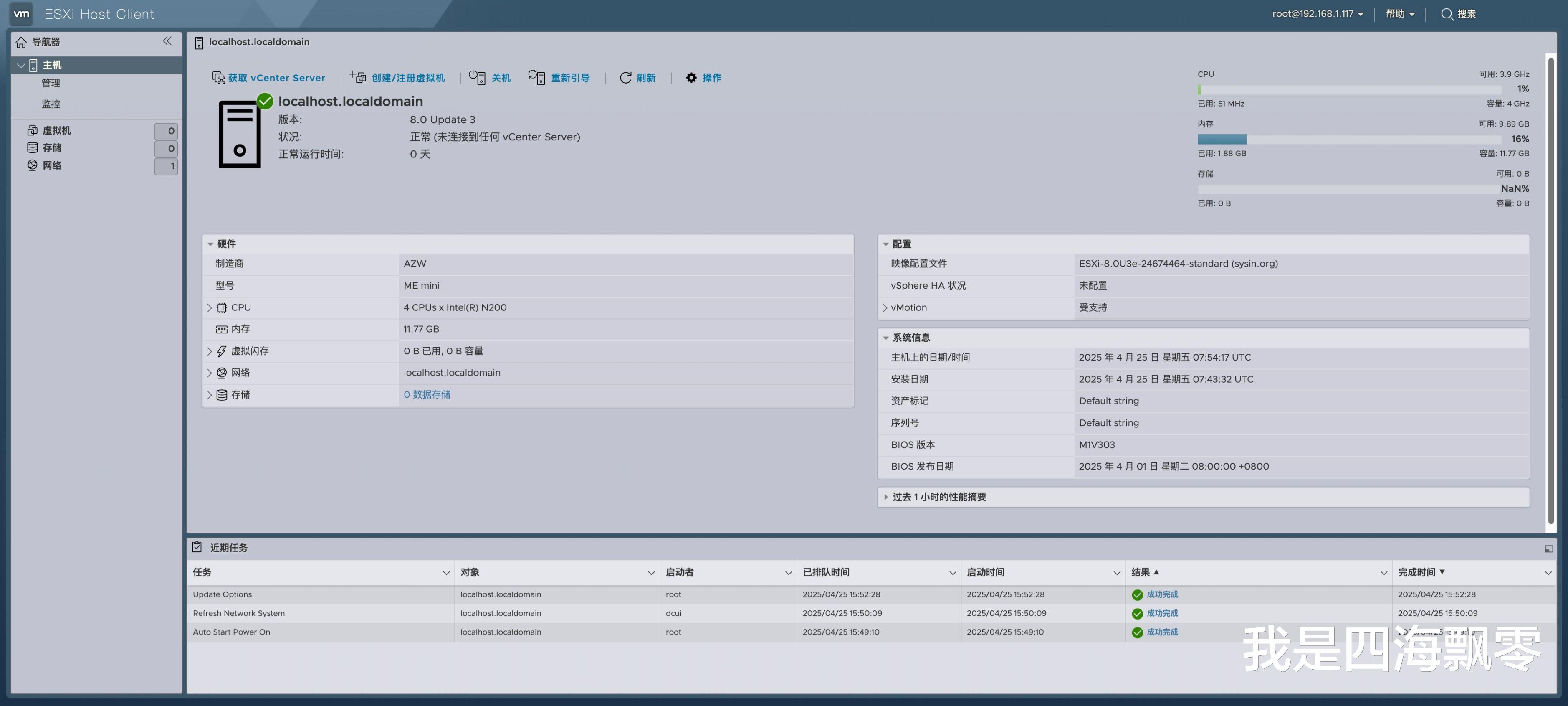This screenshot has width=1568, height=706.
Task: Open the 0 datastores link
Action: click(x=427, y=395)
